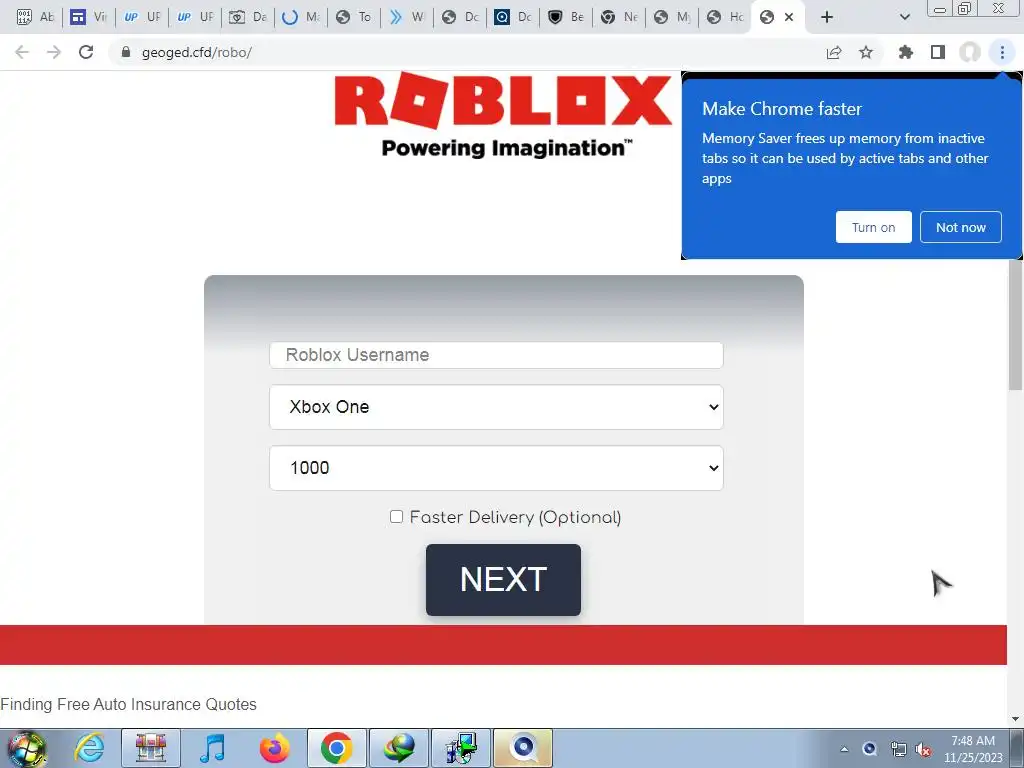Click the NEXT button
The image size is (1024, 768).
503,580
